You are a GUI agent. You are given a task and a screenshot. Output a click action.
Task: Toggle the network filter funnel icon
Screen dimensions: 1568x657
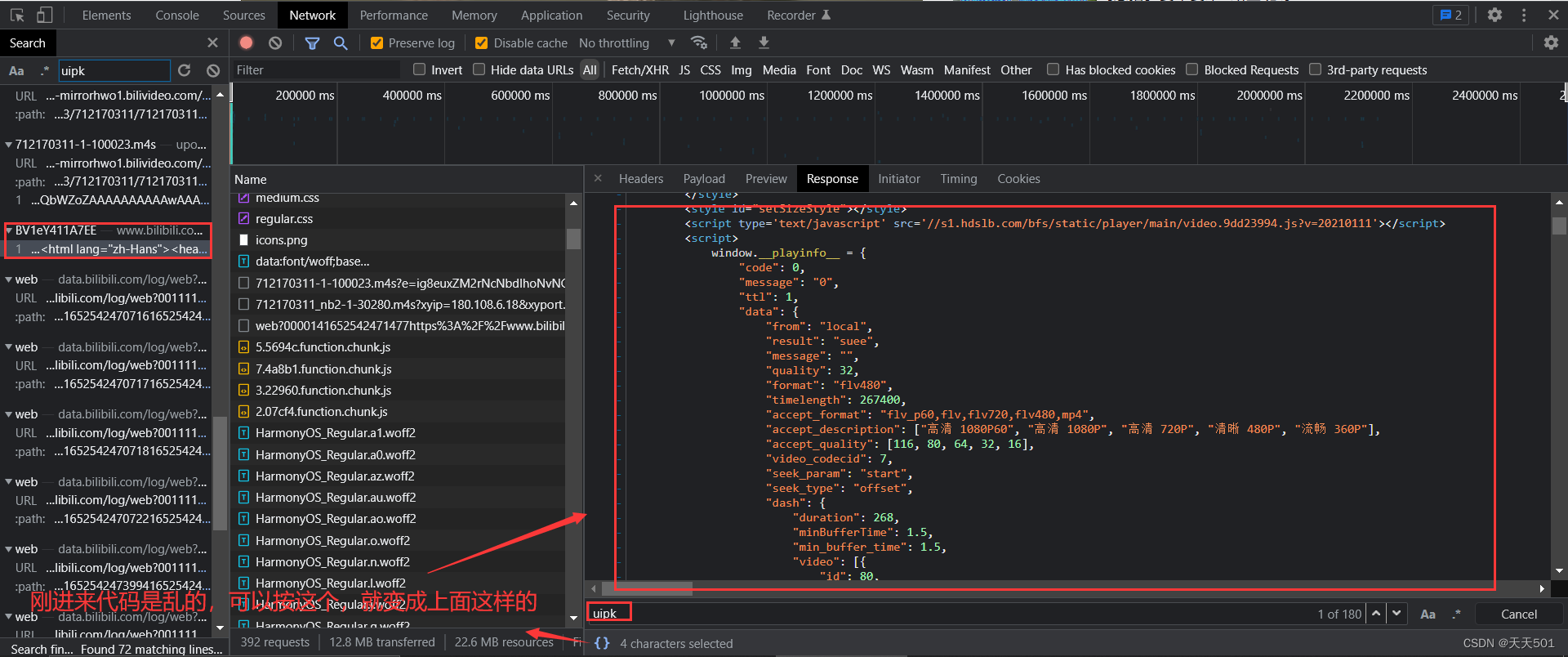point(312,42)
